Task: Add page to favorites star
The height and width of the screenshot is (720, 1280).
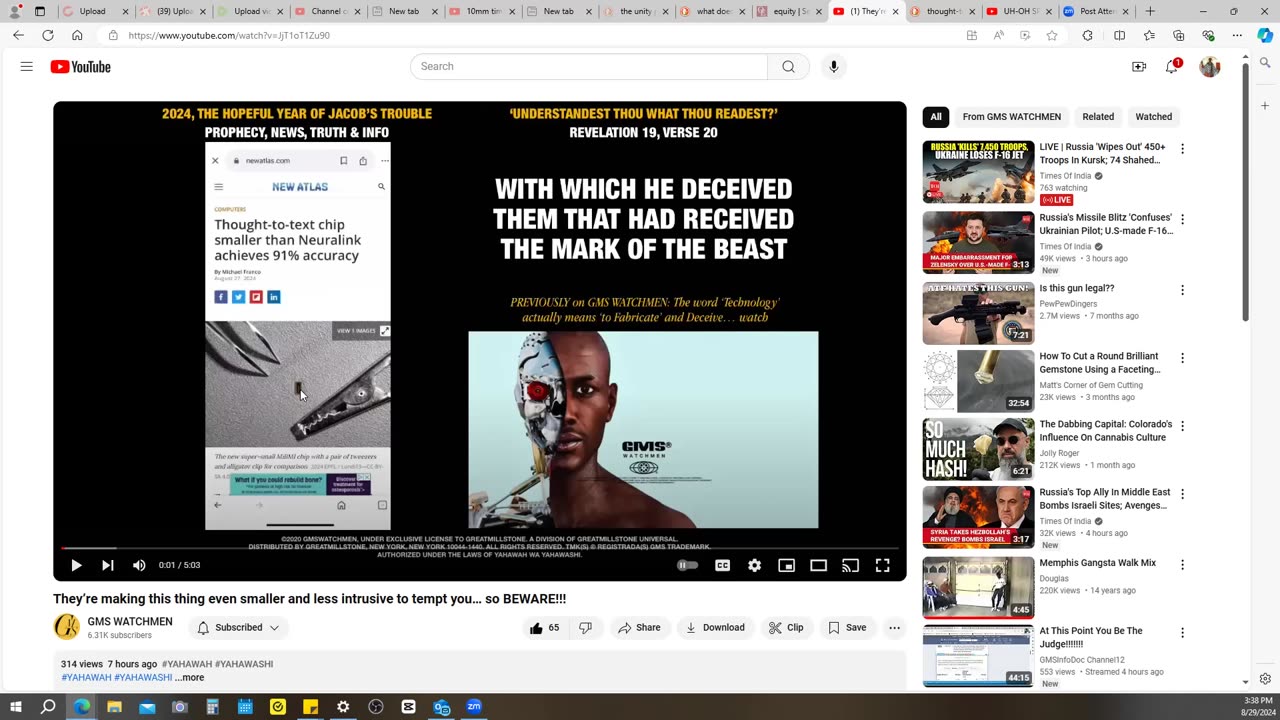Action: point(1052,35)
